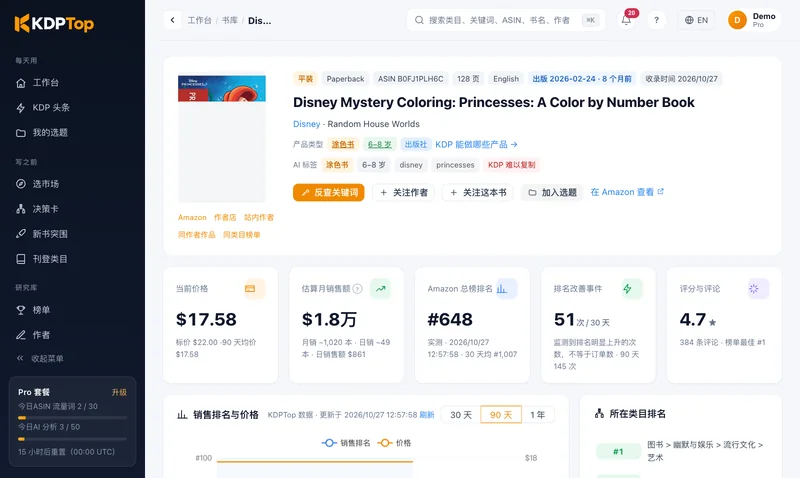This screenshot has height=478, width=800.
Task: Click the 所在类目排名 hierarchy icon
Action: click(x=599, y=414)
